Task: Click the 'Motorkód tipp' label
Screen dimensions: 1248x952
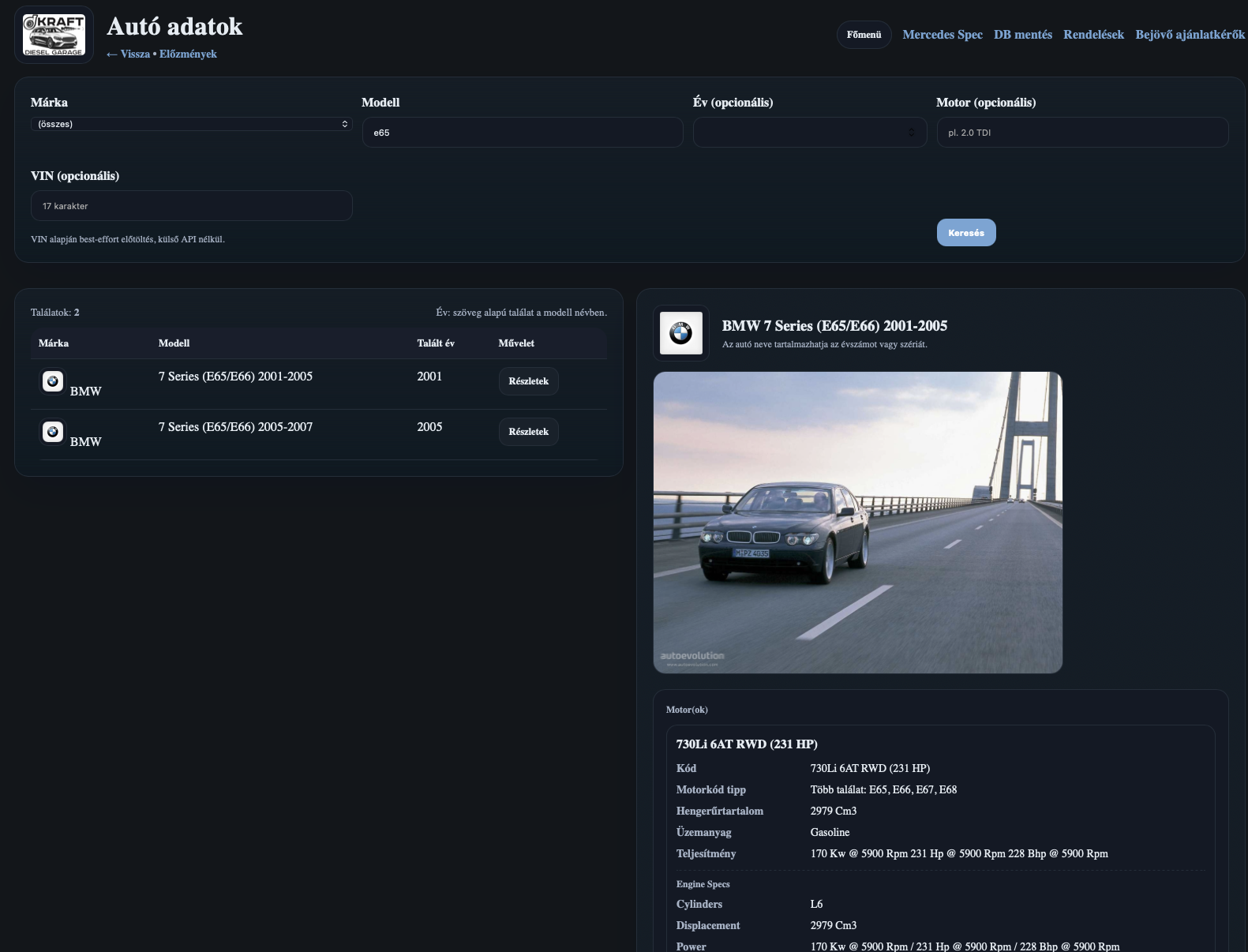Action: click(711, 789)
